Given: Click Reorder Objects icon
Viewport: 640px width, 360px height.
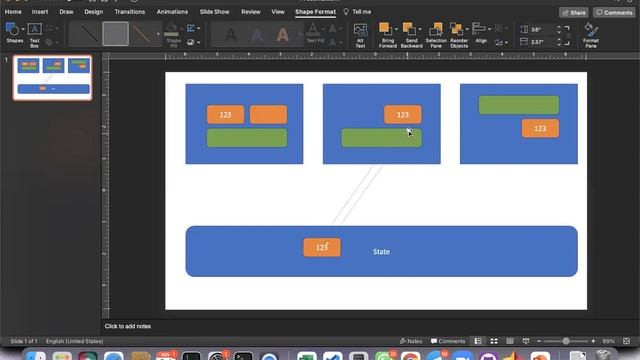Looking at the screenshot, I should coord(456,29).
